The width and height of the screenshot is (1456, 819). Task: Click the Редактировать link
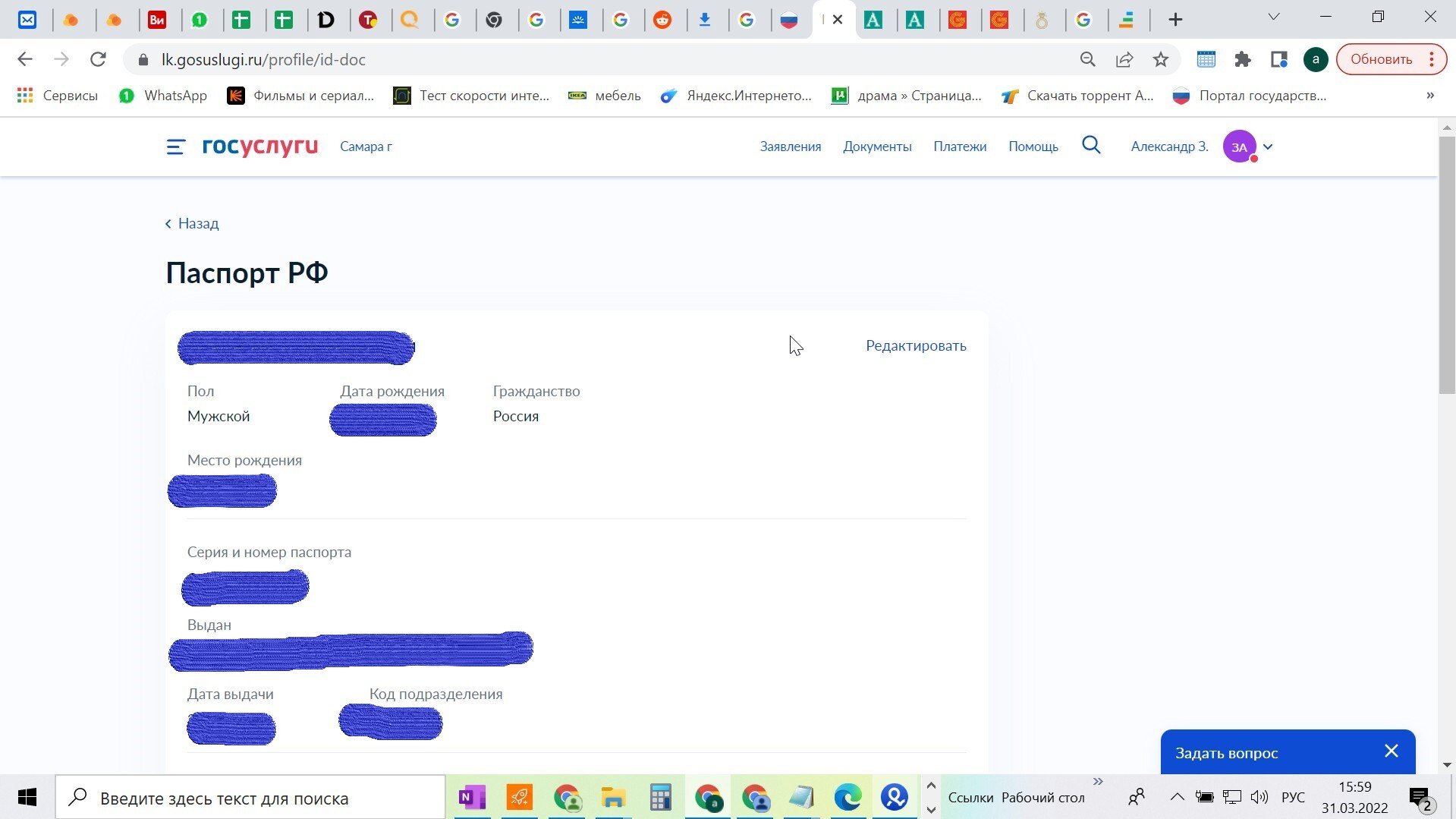[x=916, y=345]
